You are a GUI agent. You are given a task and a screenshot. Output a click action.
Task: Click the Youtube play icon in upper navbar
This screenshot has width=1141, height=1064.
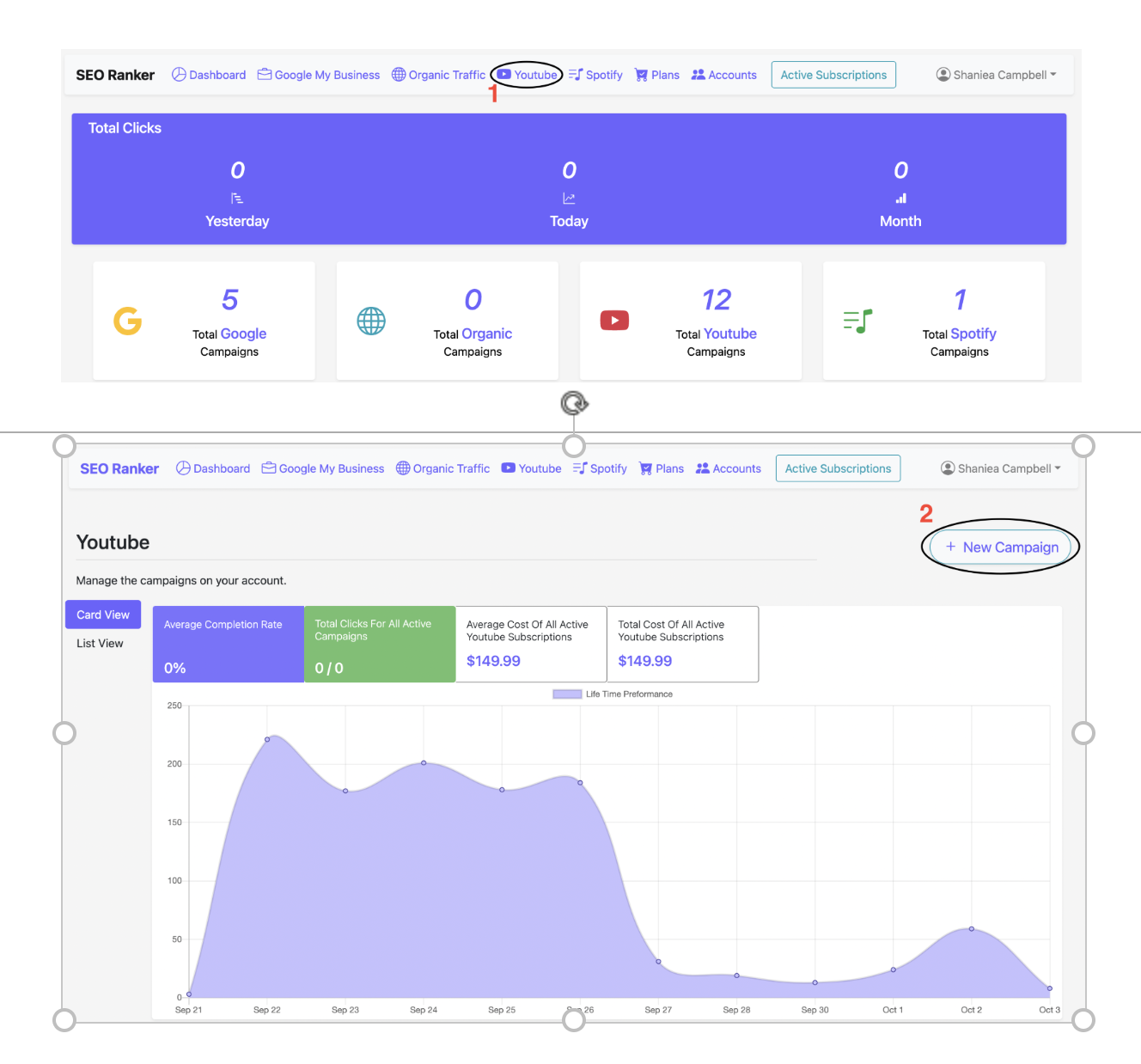point(504,75)
